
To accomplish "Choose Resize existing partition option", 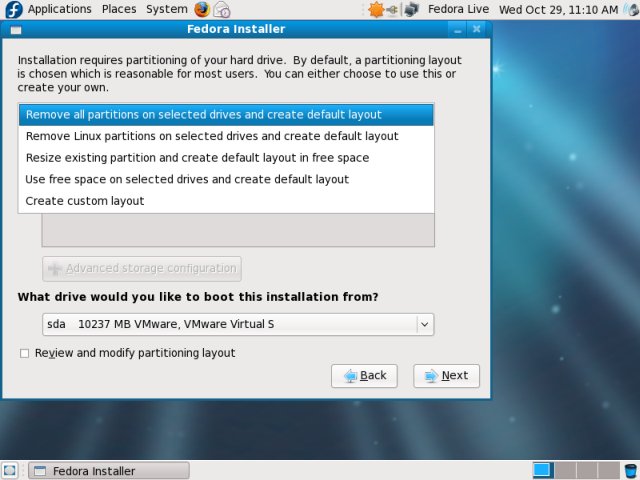I will coord(226,158).
